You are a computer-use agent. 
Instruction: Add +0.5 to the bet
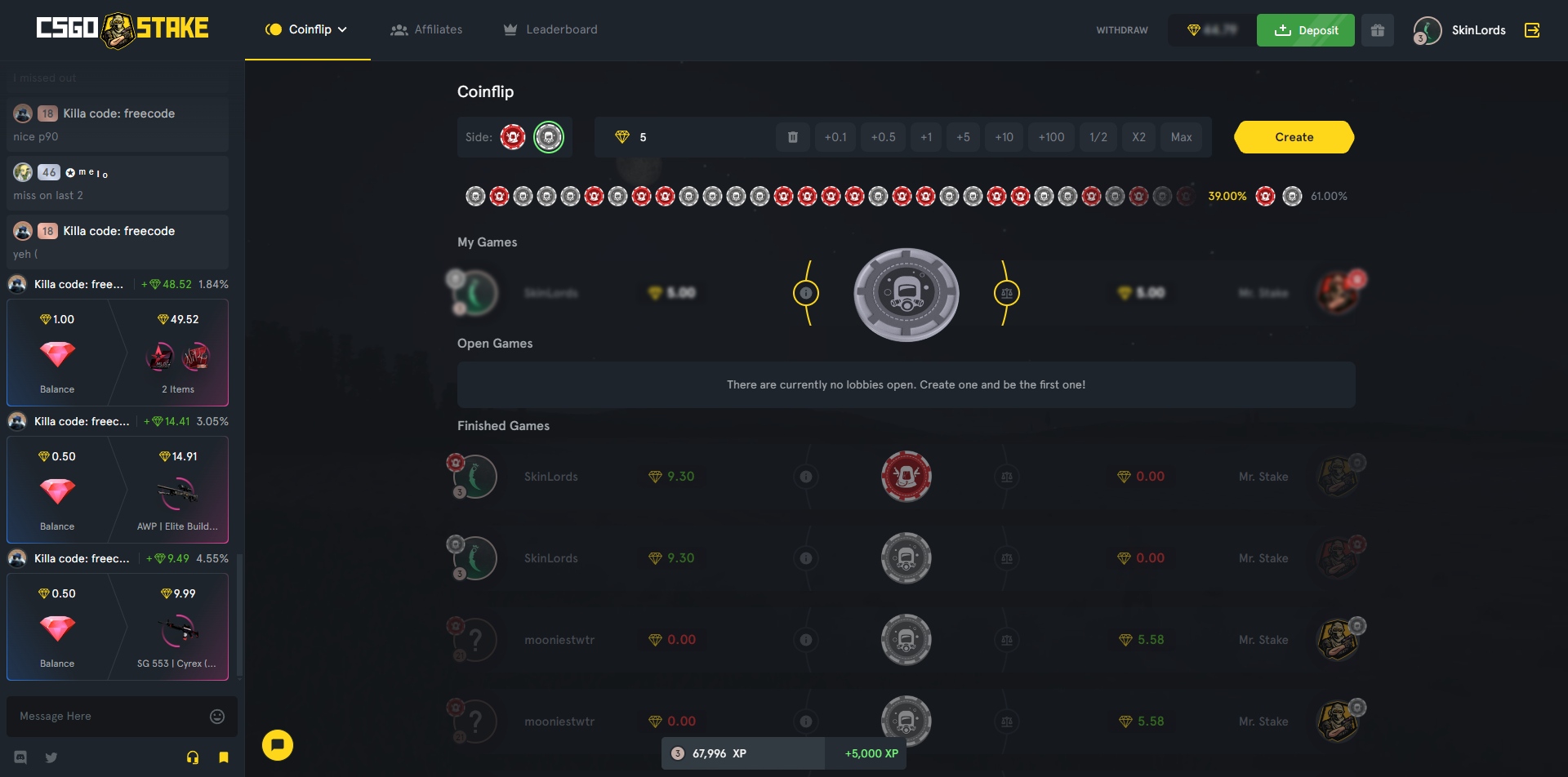coord(883,137)
